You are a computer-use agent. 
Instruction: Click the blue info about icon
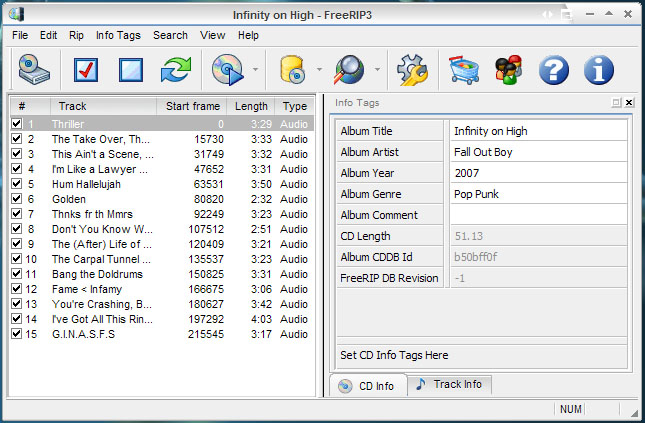click(x=599, y=70)
